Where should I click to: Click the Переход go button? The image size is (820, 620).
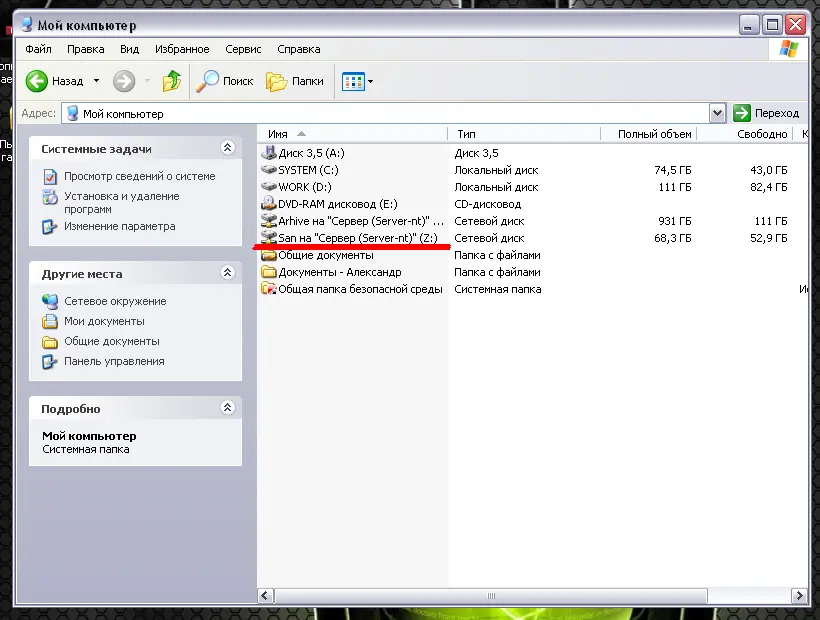[766, 113]
